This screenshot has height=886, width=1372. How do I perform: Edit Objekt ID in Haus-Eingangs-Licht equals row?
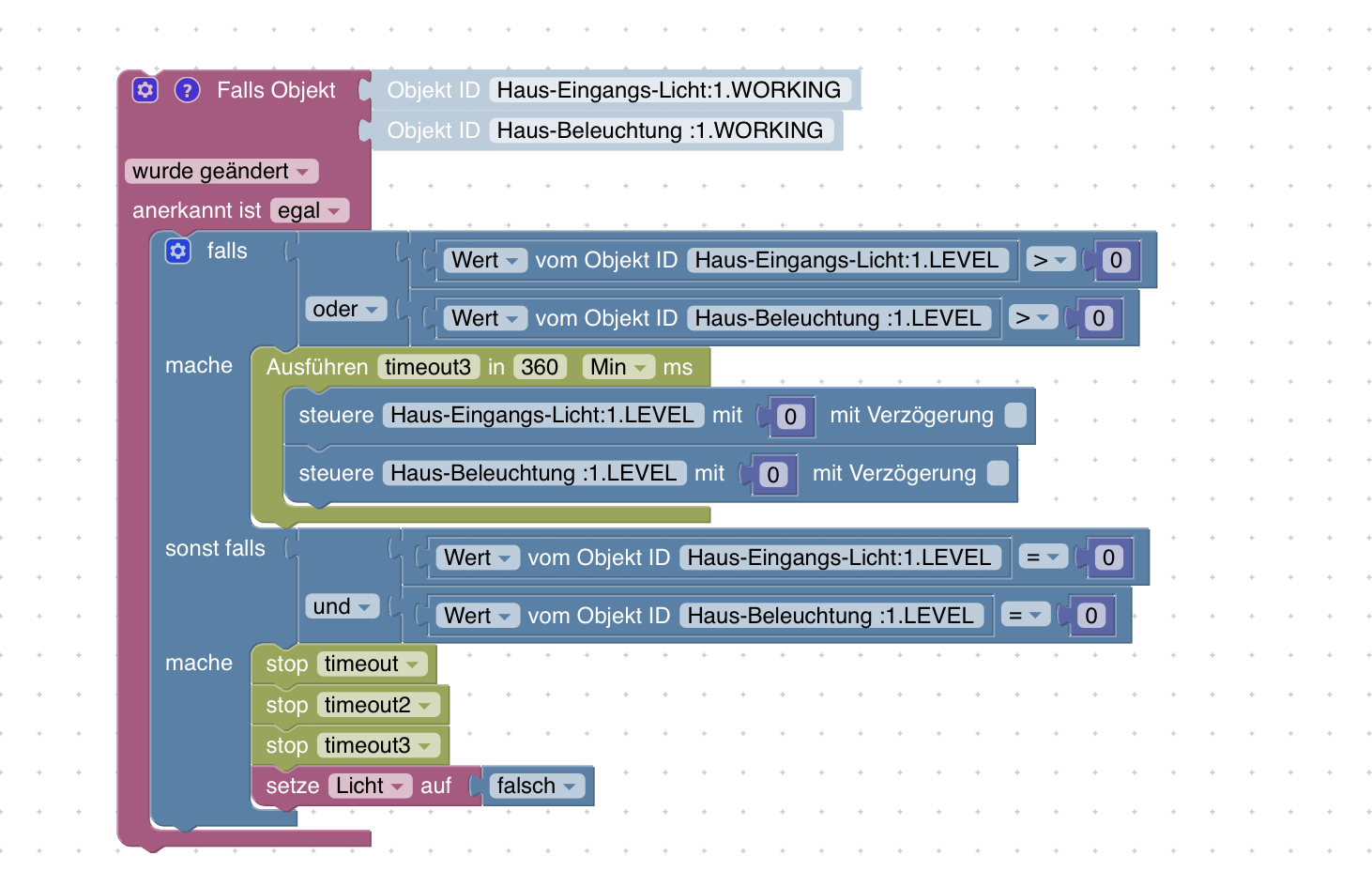tap(840, 558)
